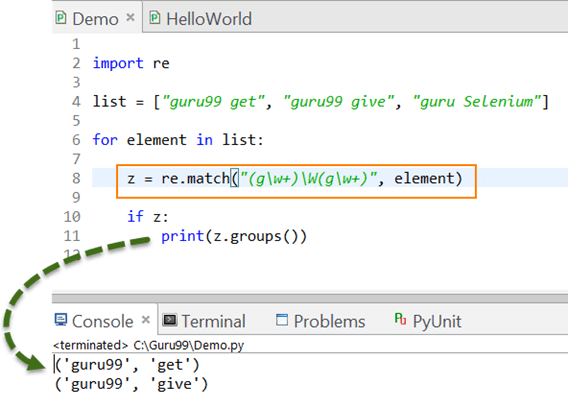Screen dimensions: 568x408
Task: Click the Demo tab Python file icon
Action: pos(61,18)
